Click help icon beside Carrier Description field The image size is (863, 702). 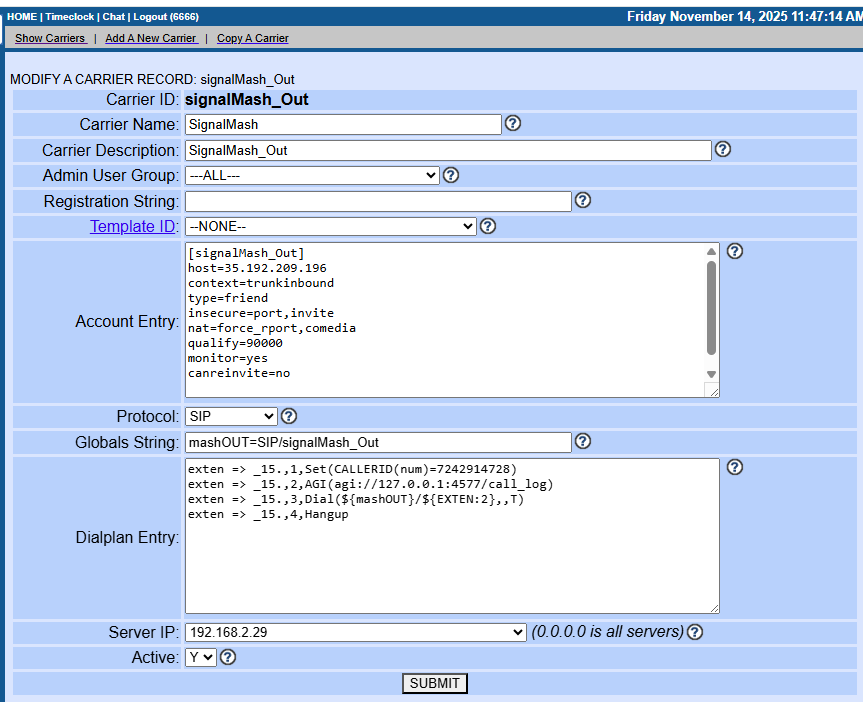tap(723, 149)
